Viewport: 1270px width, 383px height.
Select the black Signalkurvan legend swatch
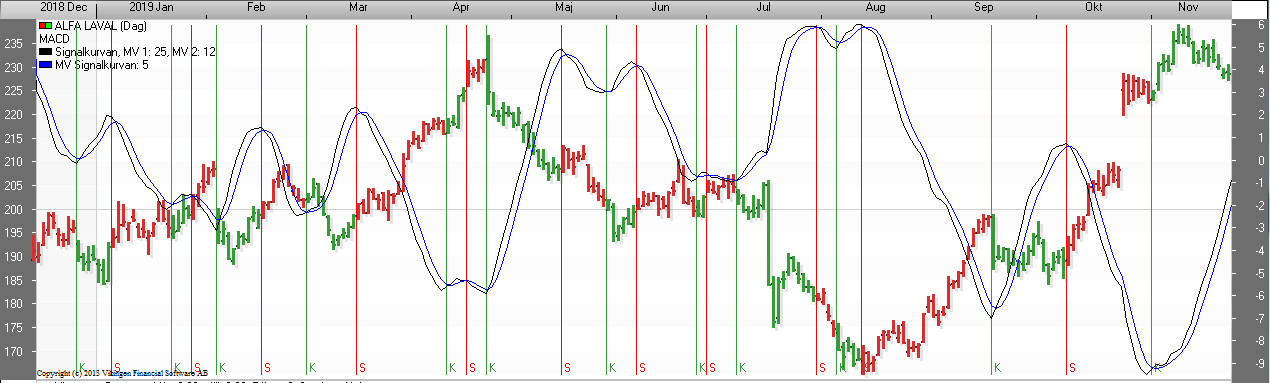tap(44, 50)
